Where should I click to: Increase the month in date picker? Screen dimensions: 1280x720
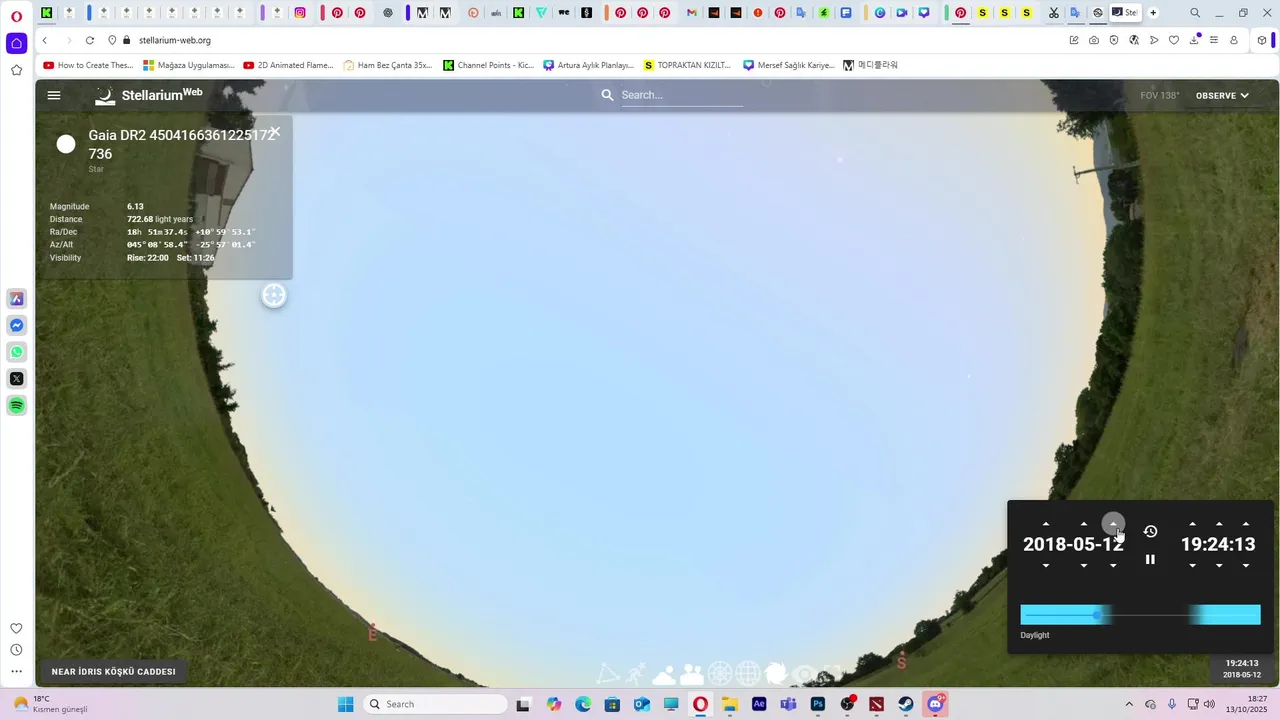[1084, 524]
